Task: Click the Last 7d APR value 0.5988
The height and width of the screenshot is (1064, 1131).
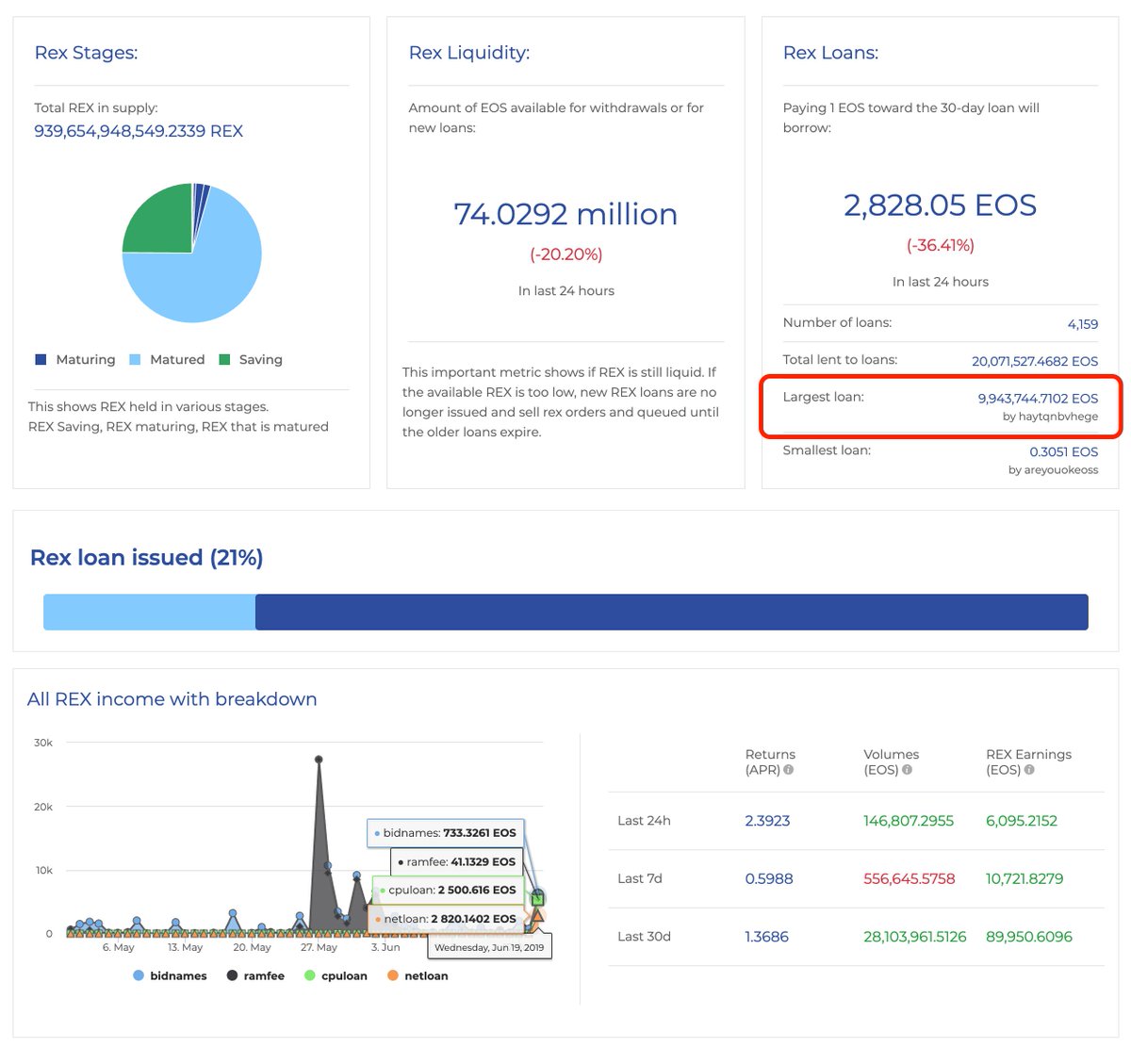Action: 769,878
